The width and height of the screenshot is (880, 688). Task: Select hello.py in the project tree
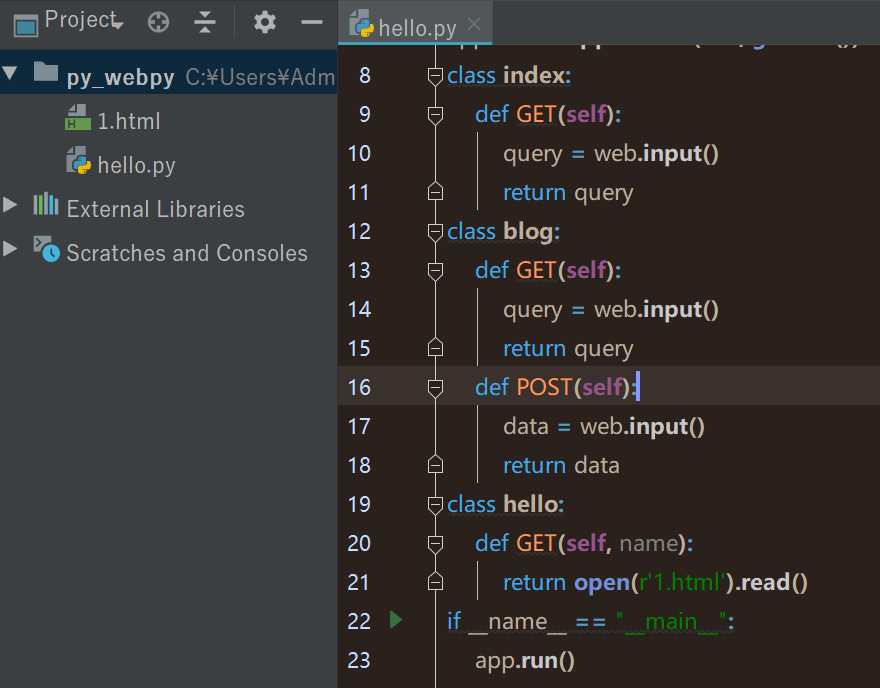136,165
